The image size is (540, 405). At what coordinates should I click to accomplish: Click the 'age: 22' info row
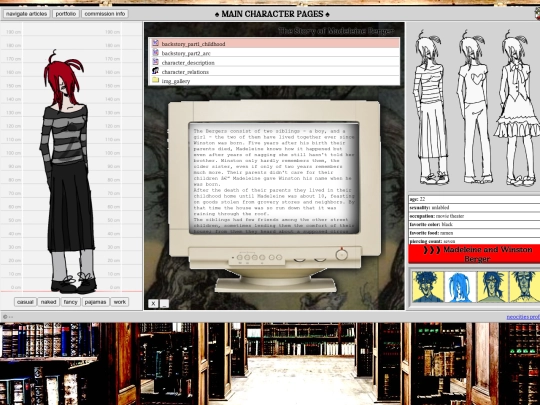(x=474, y=199)
